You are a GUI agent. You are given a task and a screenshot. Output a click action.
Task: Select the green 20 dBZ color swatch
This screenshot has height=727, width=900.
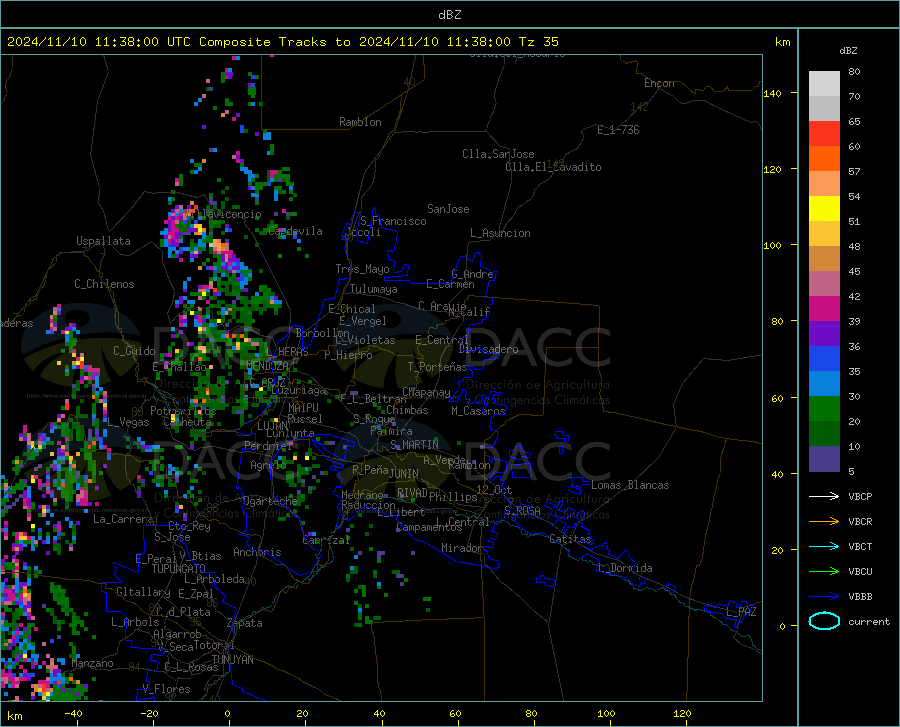(x=824, y=409)
